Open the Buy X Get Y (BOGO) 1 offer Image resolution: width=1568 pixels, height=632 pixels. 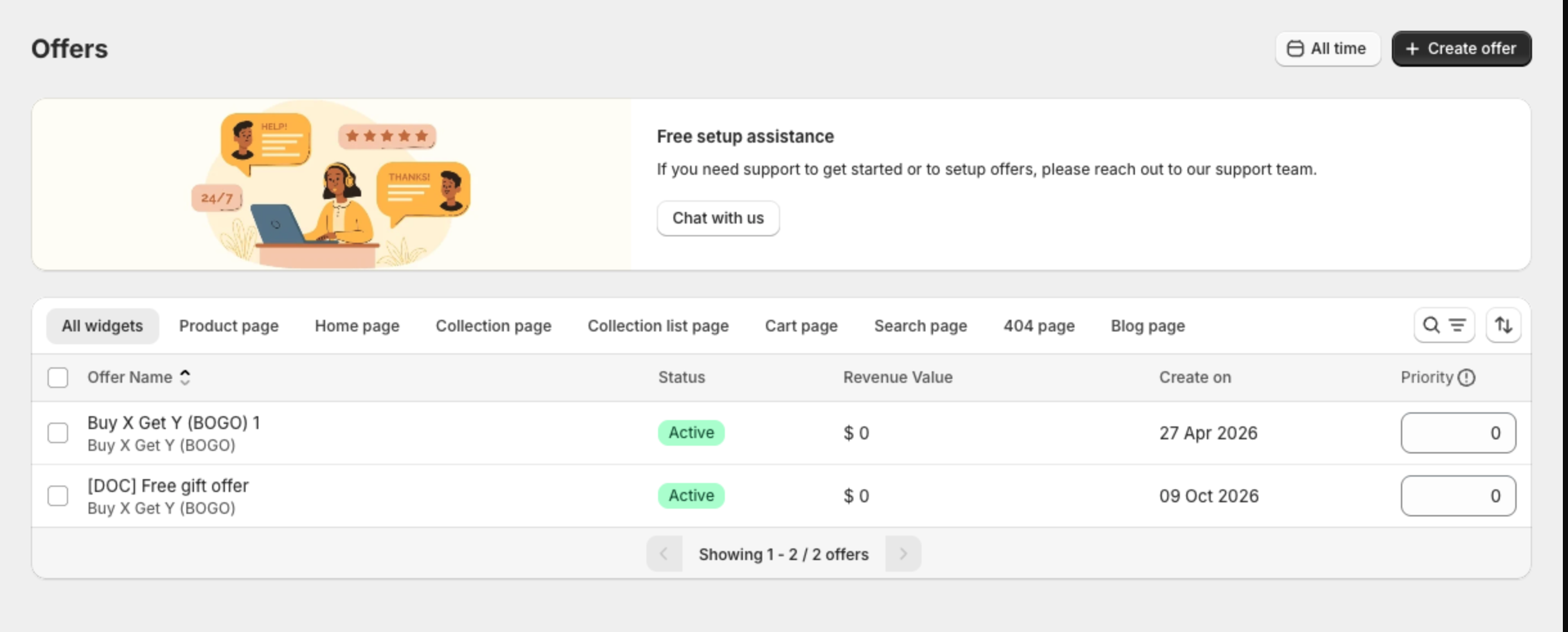click(174, 423)
